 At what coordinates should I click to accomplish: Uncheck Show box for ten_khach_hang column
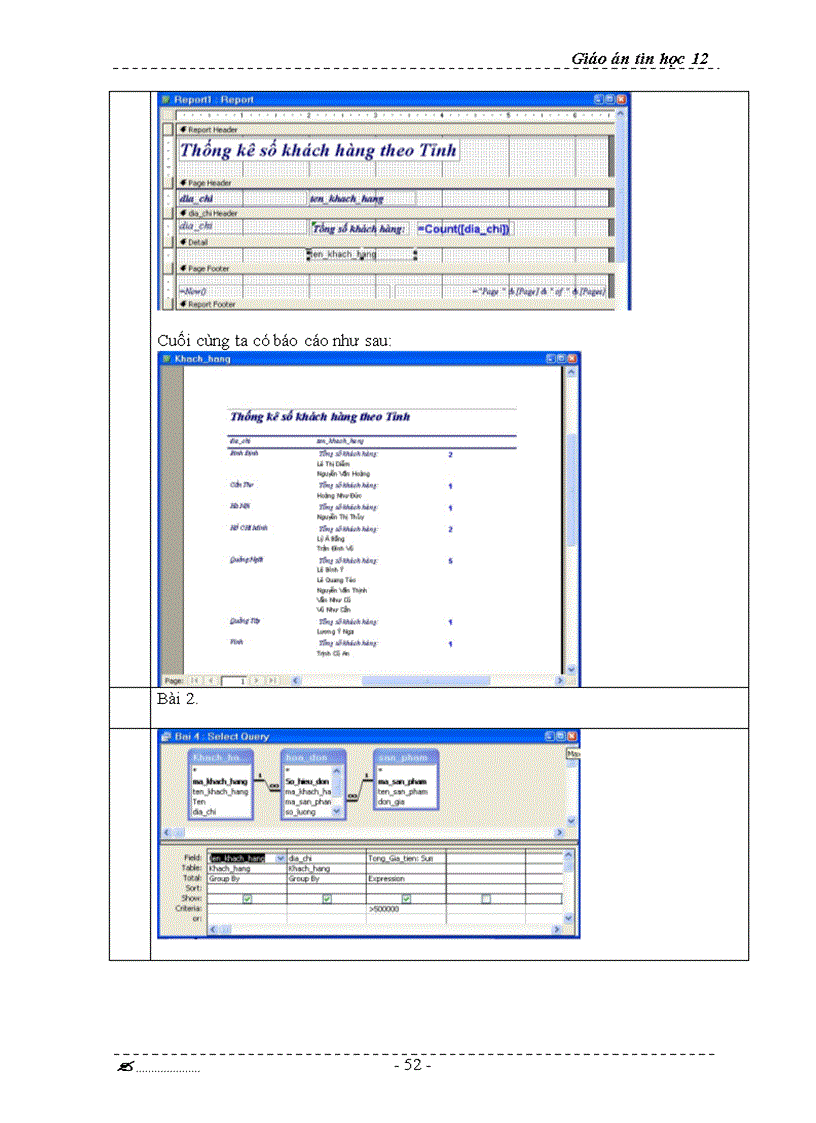click(248, 899)
